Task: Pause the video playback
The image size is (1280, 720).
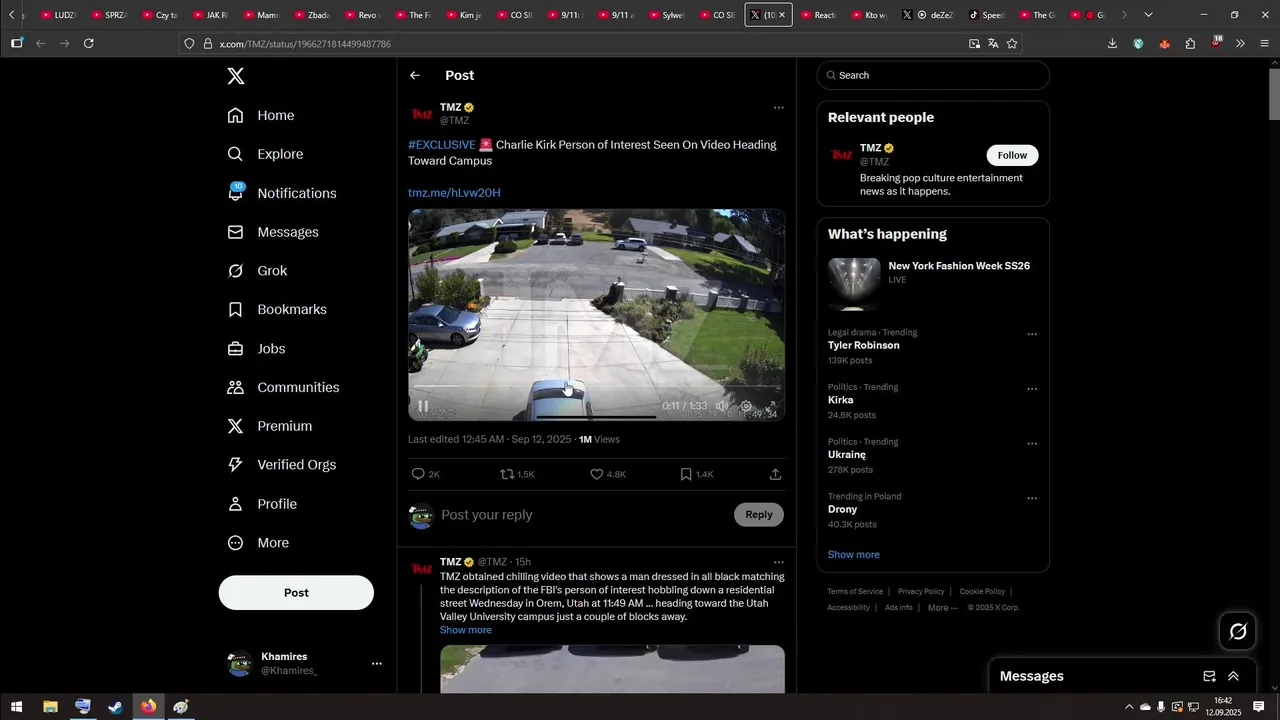Action: coord(423,406)
